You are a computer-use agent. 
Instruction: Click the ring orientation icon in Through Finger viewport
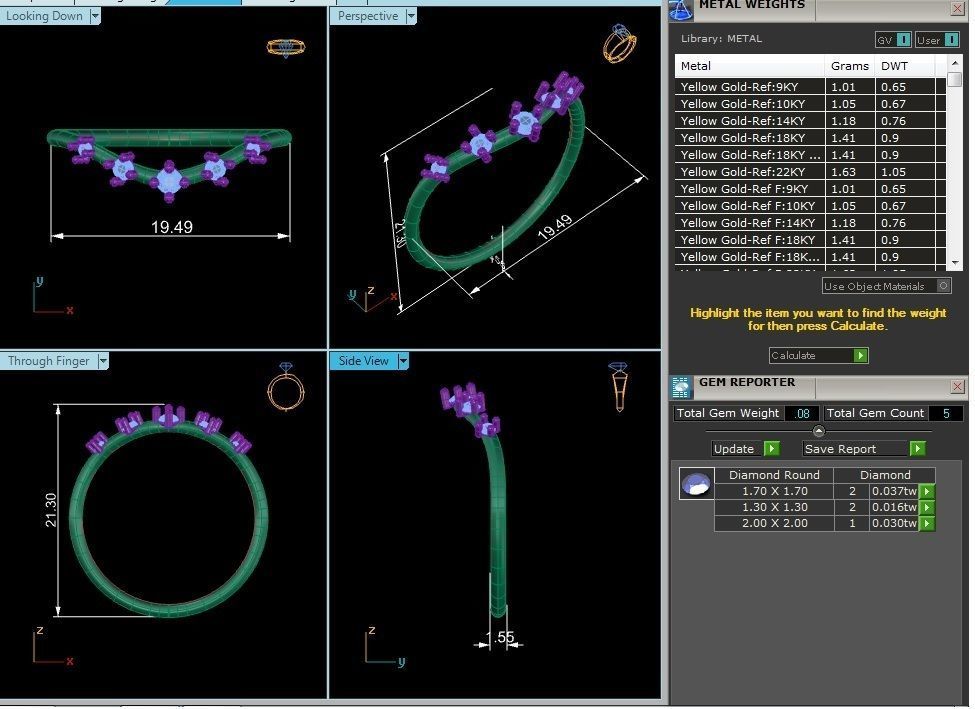click(x=285, y=387)
